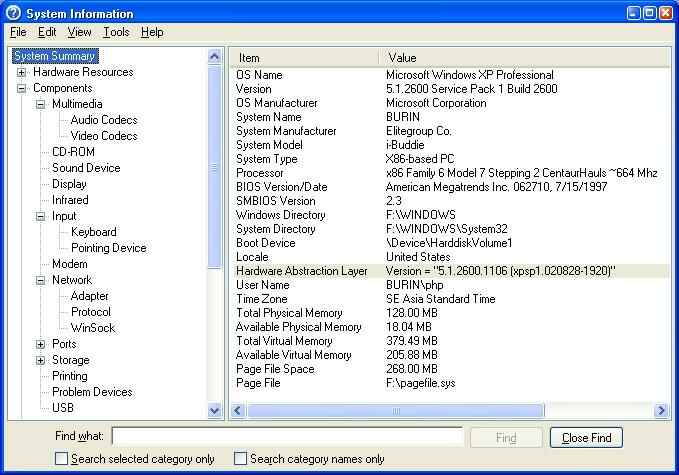
Task: Click the value 'Elitegroup Co.'
Action: [418, 131]
